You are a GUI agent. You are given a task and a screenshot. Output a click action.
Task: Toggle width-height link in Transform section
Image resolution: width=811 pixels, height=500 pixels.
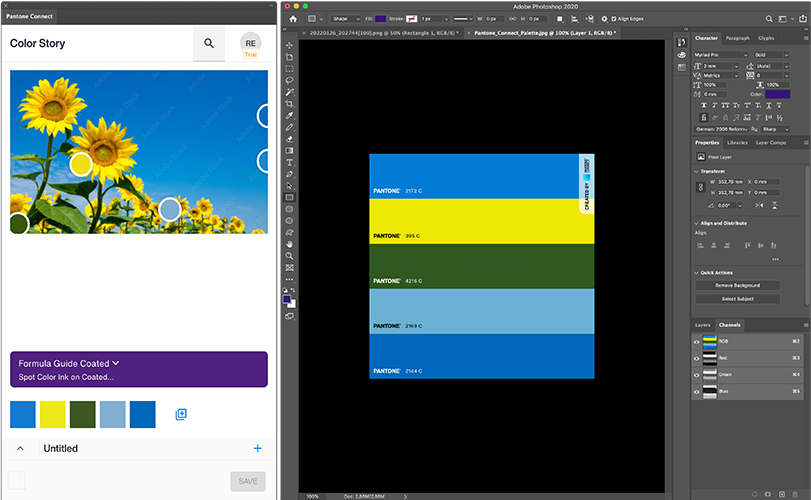coord(701,187)
